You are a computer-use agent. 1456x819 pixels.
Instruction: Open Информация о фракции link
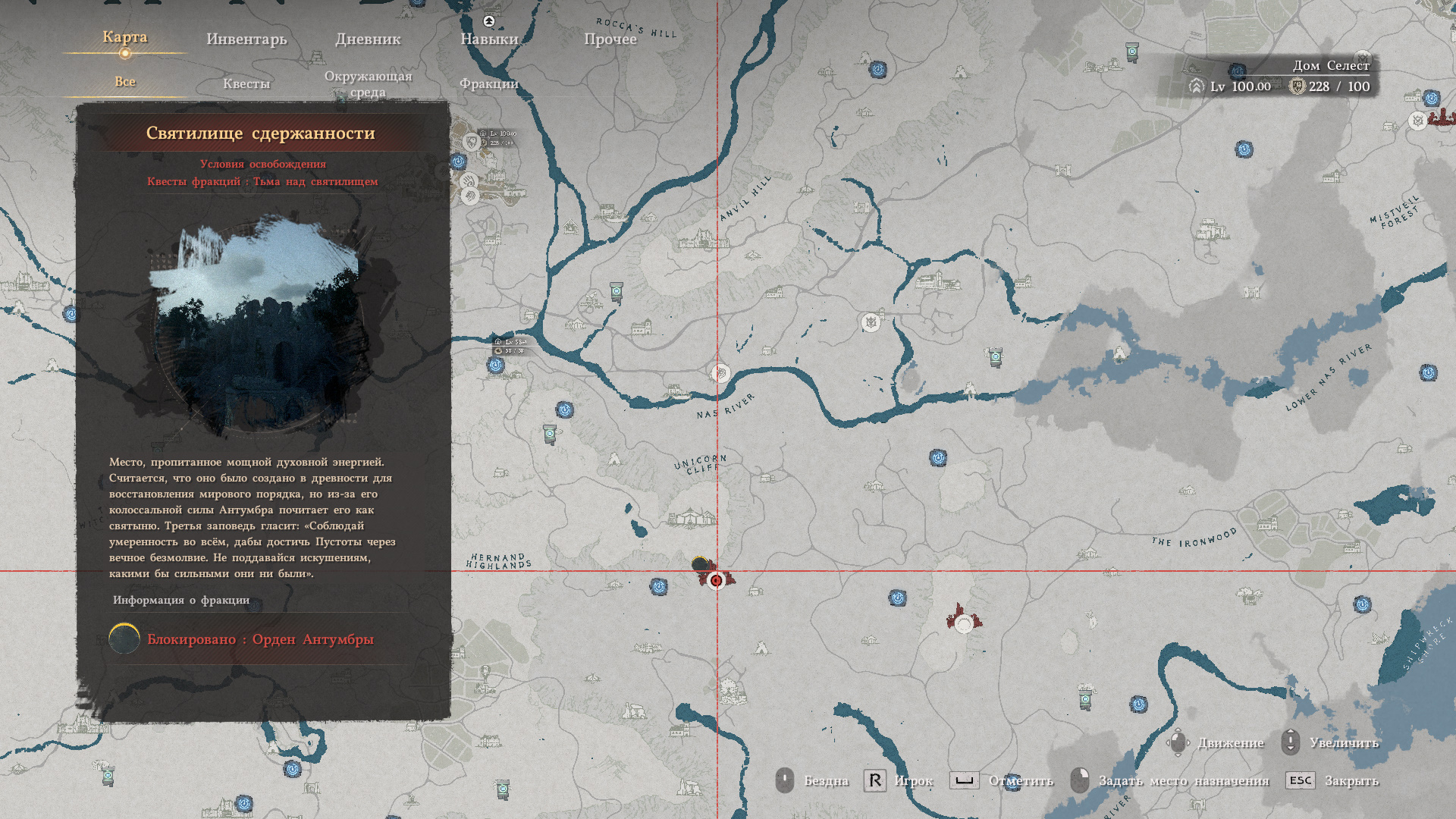coord(181,600)
